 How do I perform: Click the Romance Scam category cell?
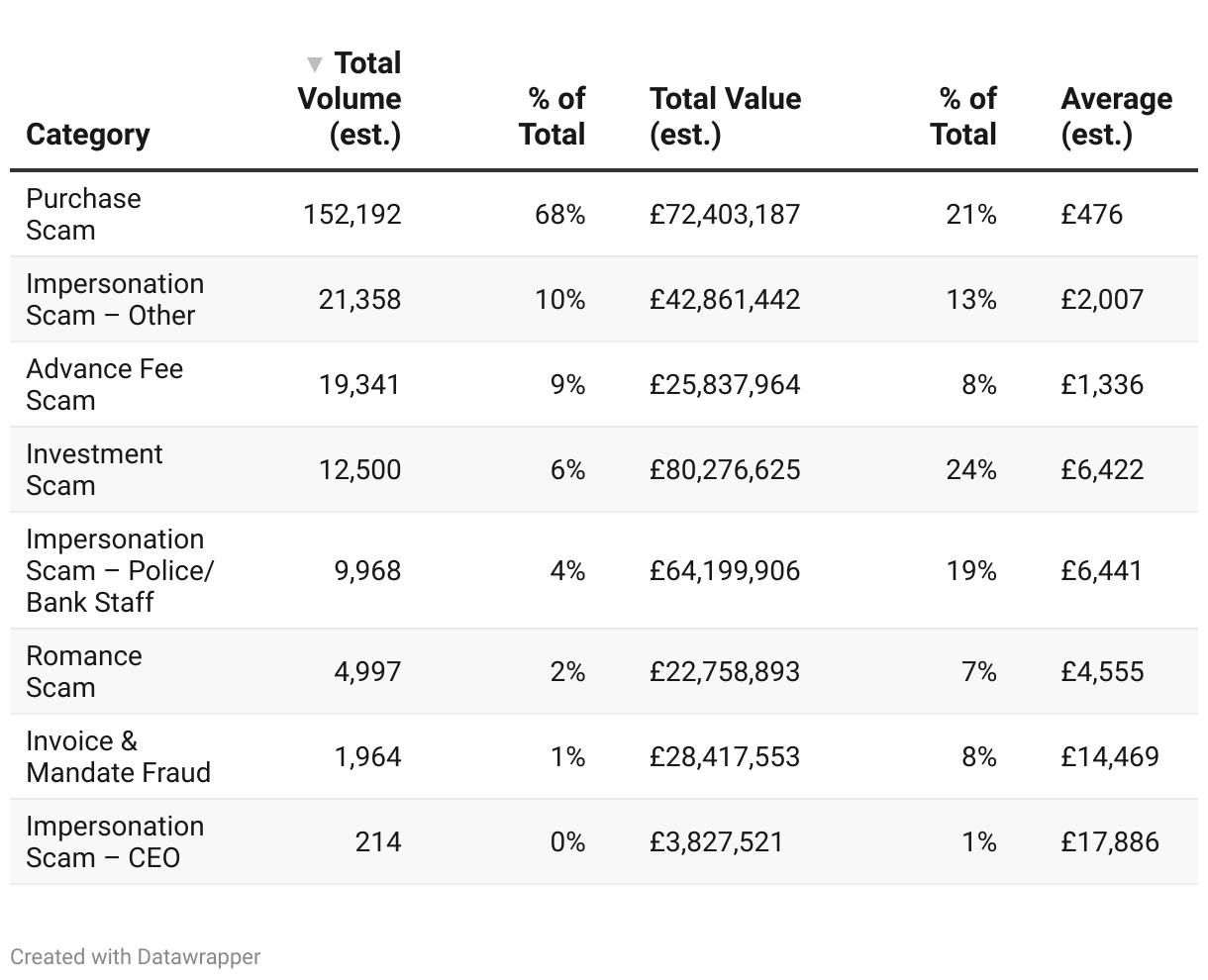click(84, 671)
